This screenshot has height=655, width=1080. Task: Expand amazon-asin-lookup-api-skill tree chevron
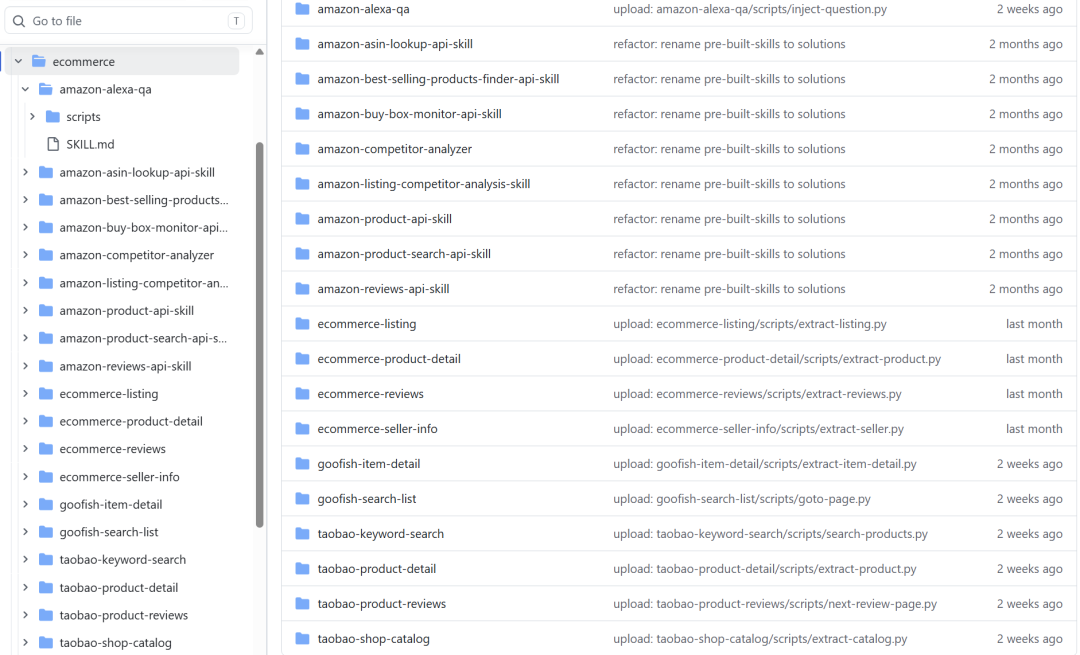pos(25,172)
